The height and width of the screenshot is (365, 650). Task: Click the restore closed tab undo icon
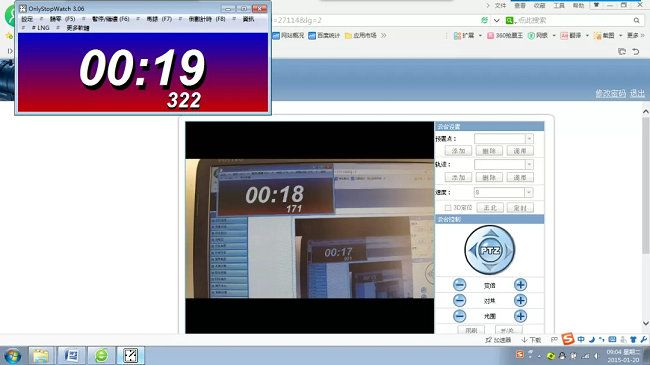636,51
